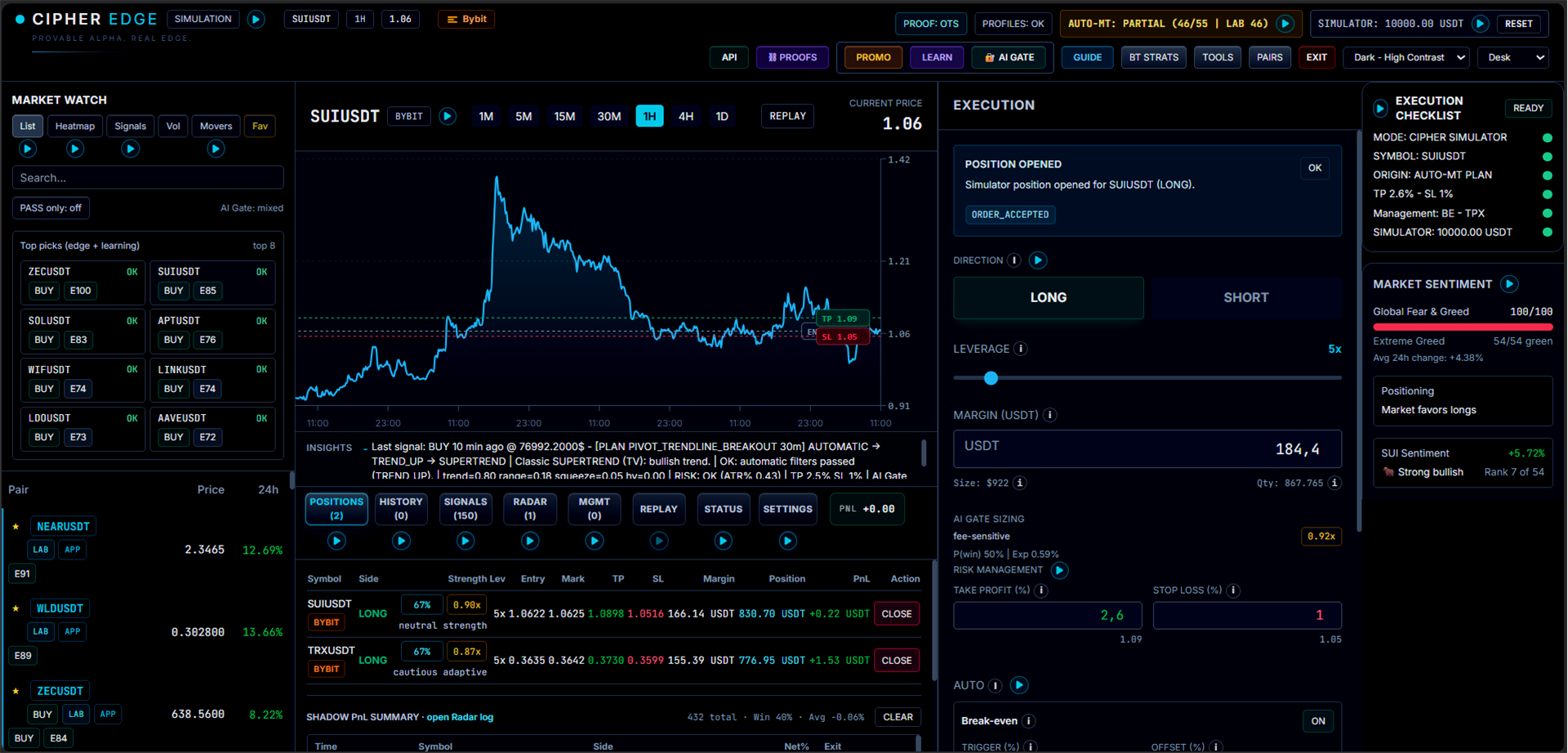Screen dimensions: 1568x753
Task: Click the EXIT button
Action: (1316, 57)
